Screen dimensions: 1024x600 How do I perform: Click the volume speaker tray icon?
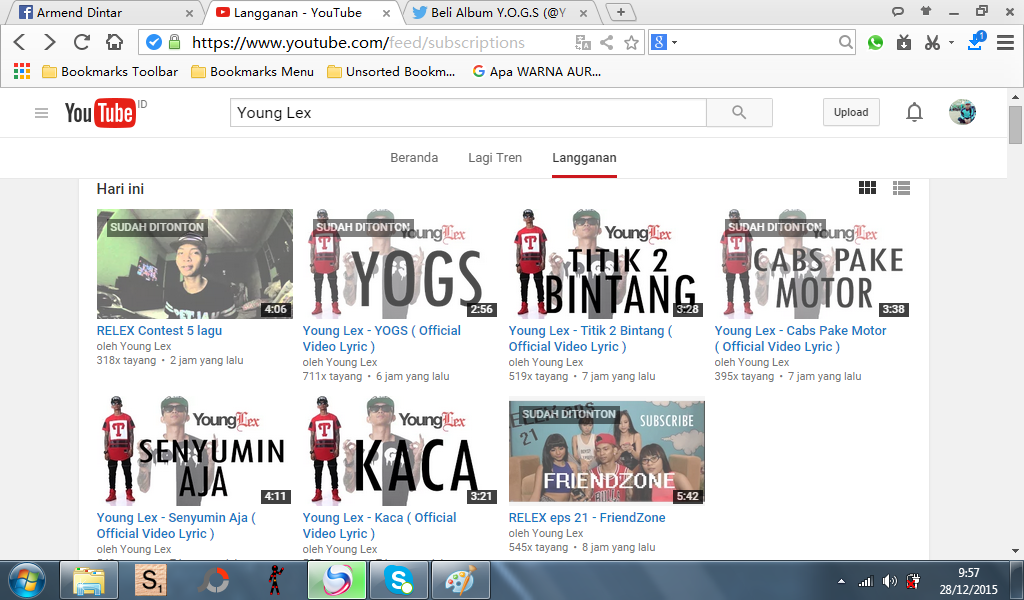tap(889, 581)
